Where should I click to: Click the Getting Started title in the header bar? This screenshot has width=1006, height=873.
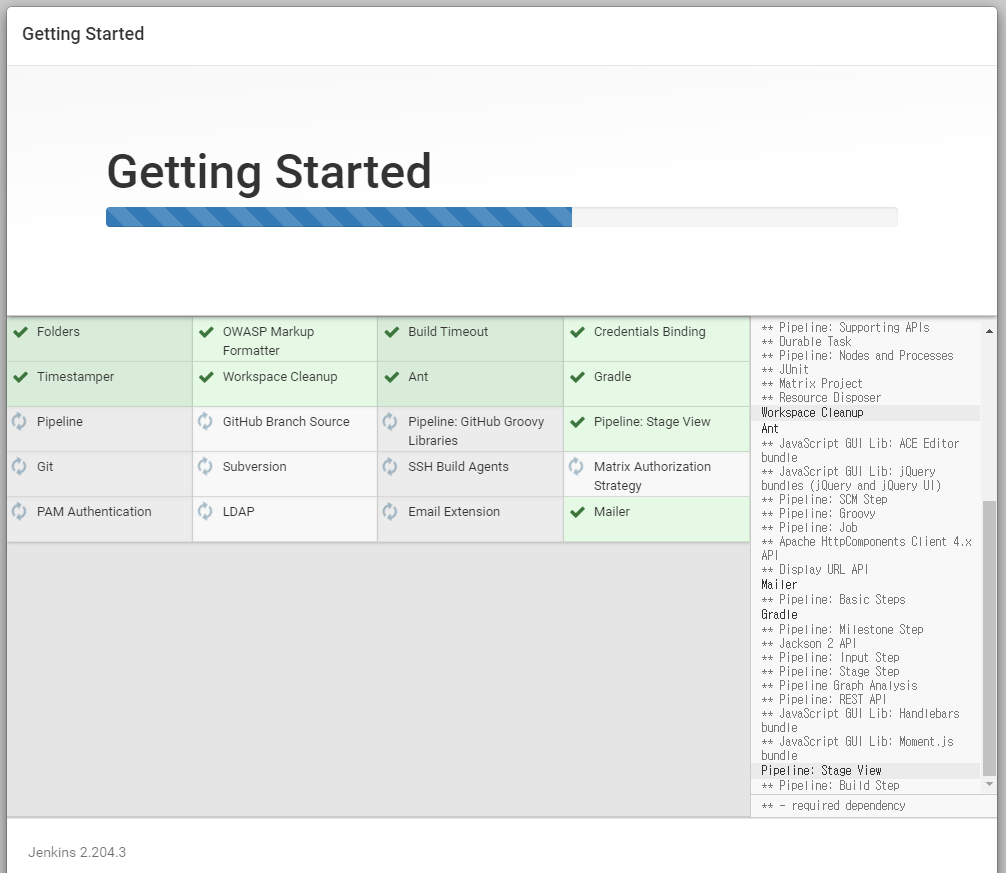coord(83,33)
